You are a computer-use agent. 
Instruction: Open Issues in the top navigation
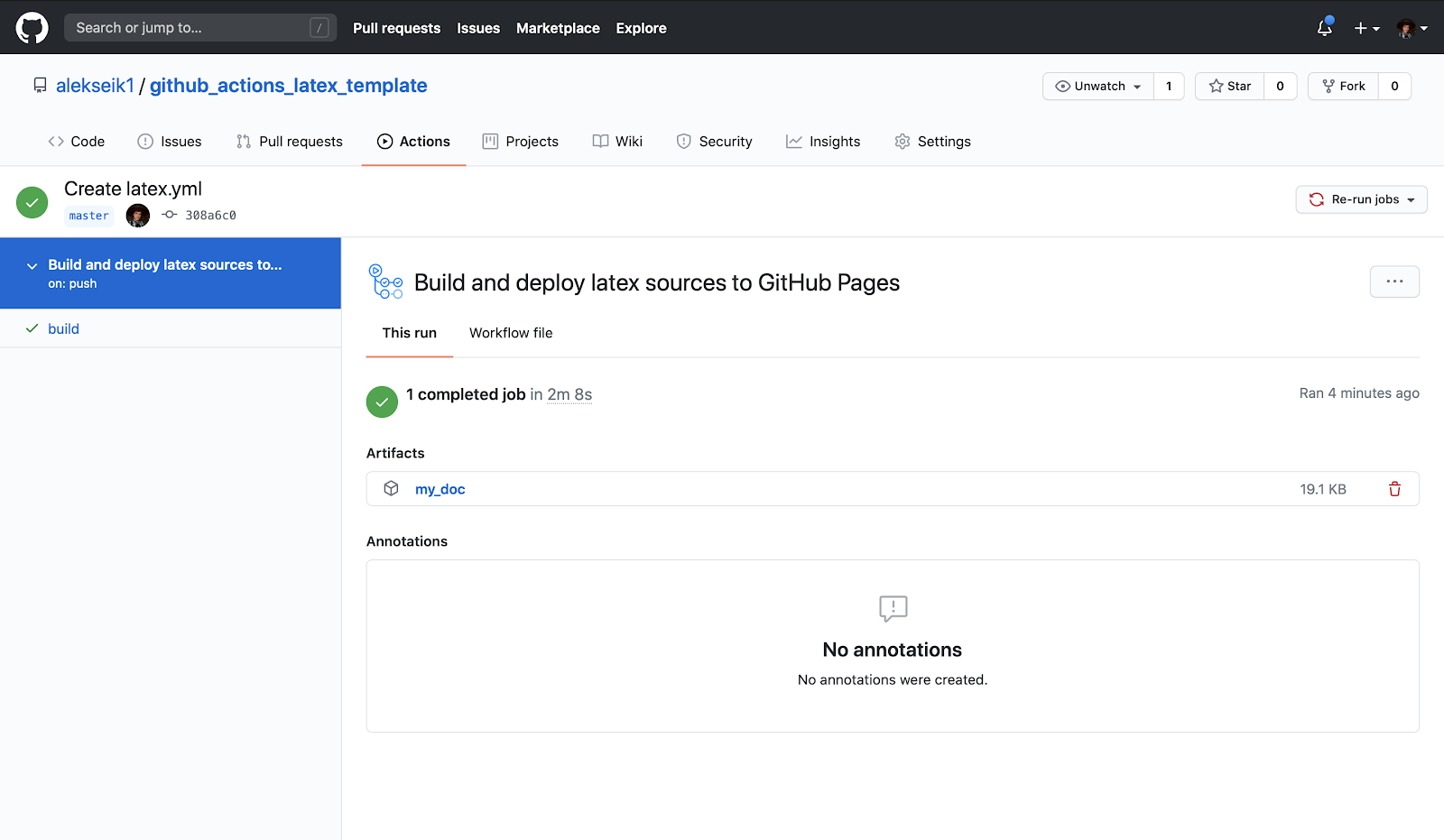478,28
